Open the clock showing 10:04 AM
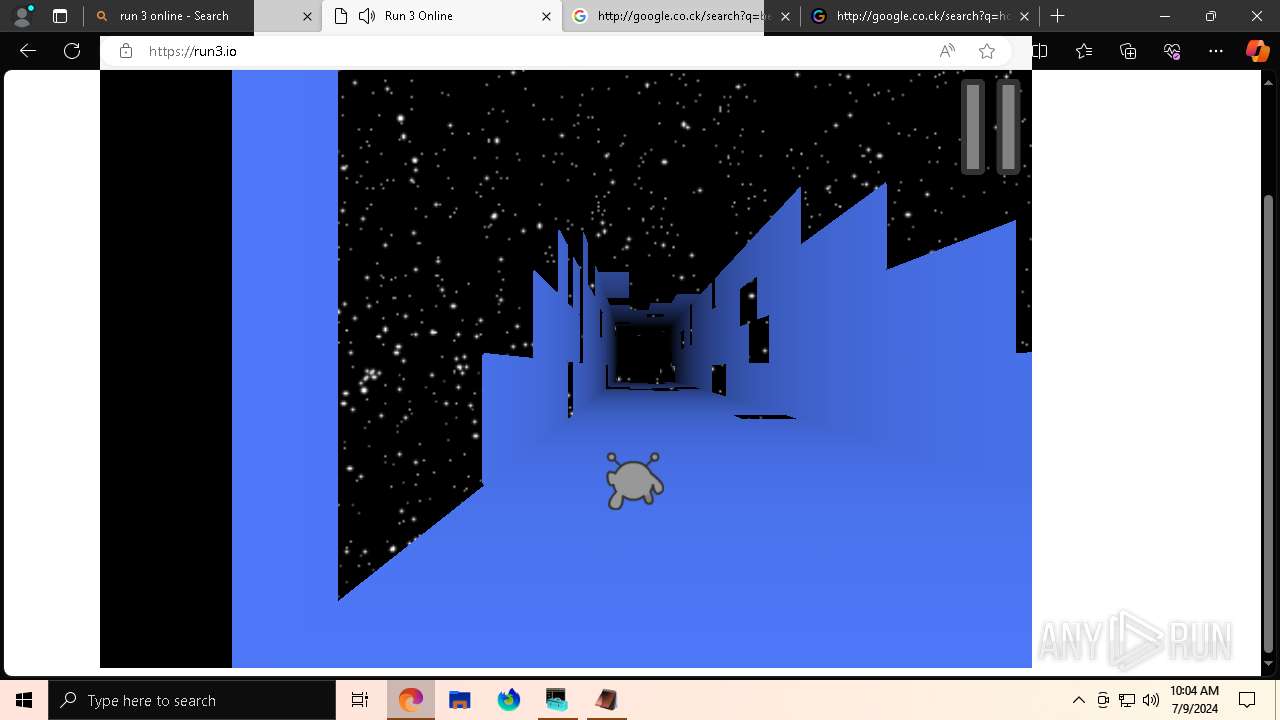Screen dimensions: 1280x720 pyautogui.click(x=1194, y=700)
